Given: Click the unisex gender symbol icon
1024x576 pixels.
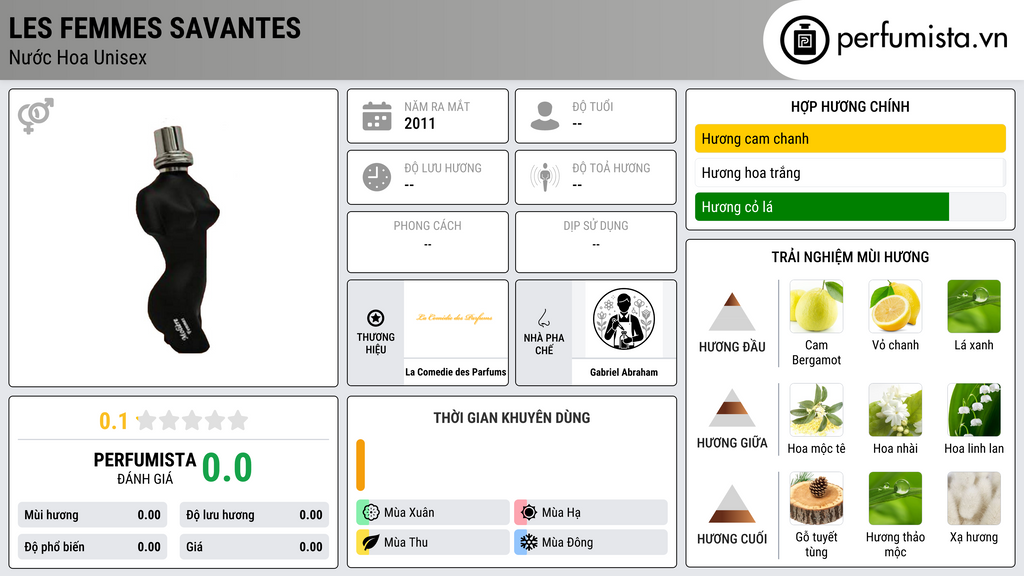Looking at the screenshot, I should tap(35, 116).
